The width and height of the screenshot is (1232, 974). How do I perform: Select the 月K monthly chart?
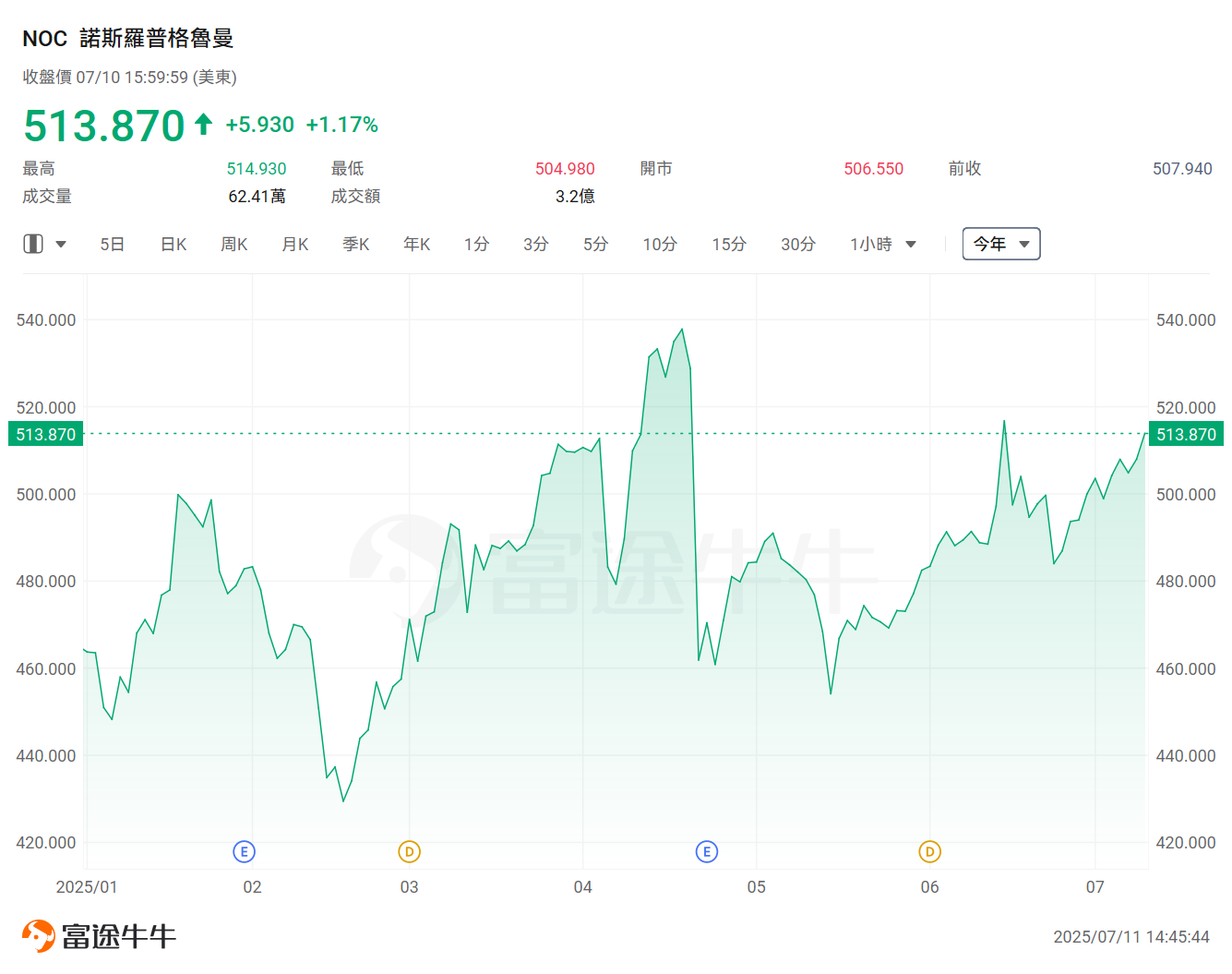(295, 244)
